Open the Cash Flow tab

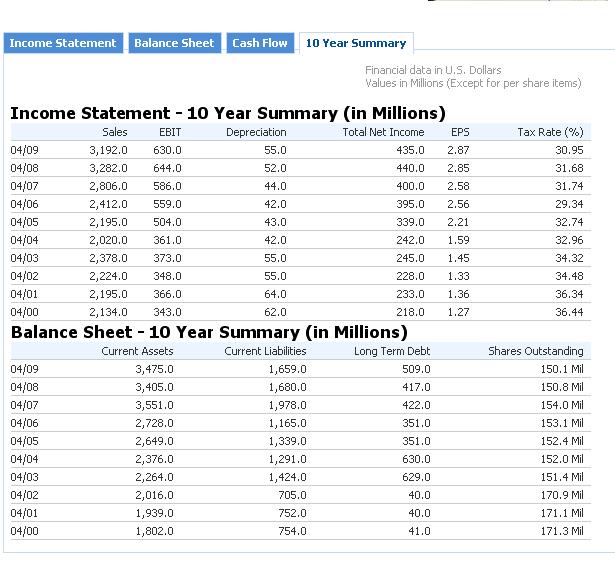260,43
